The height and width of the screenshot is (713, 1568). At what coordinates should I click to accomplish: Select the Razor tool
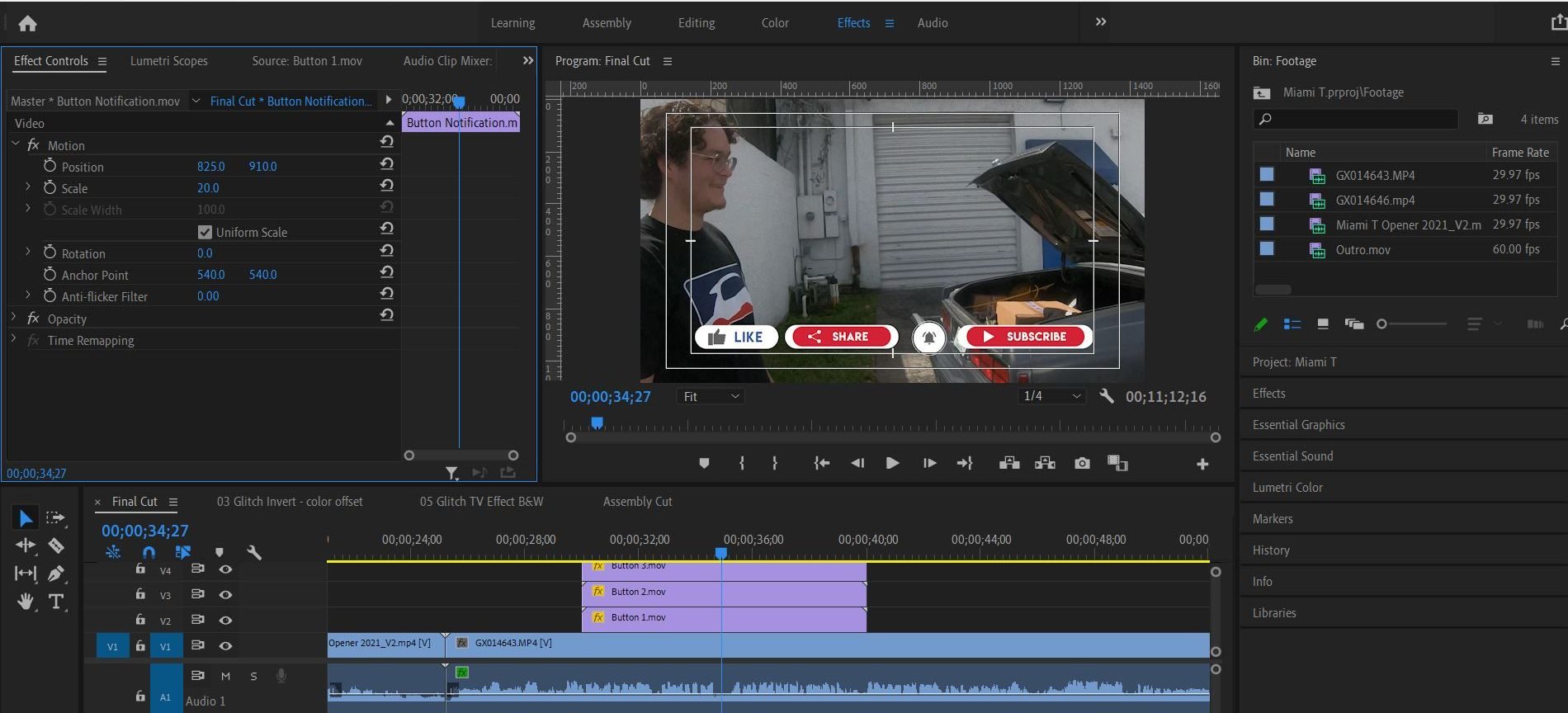(x=56, y=545)
